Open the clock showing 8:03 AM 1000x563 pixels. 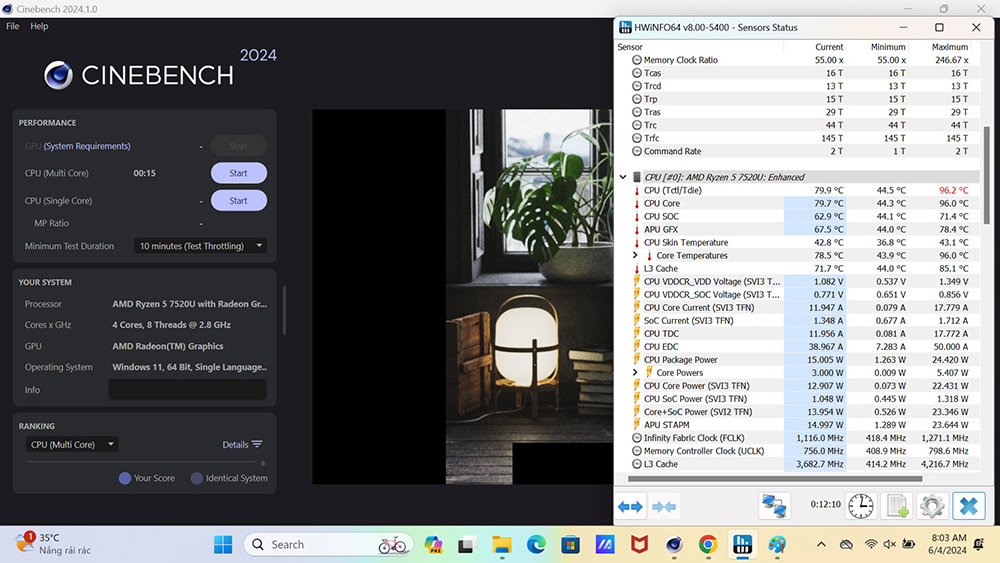(x=947, y=544)
